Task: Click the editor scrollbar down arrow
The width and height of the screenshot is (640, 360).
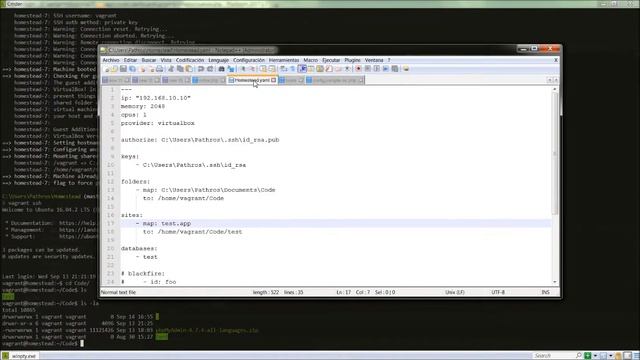Action: 554,282
